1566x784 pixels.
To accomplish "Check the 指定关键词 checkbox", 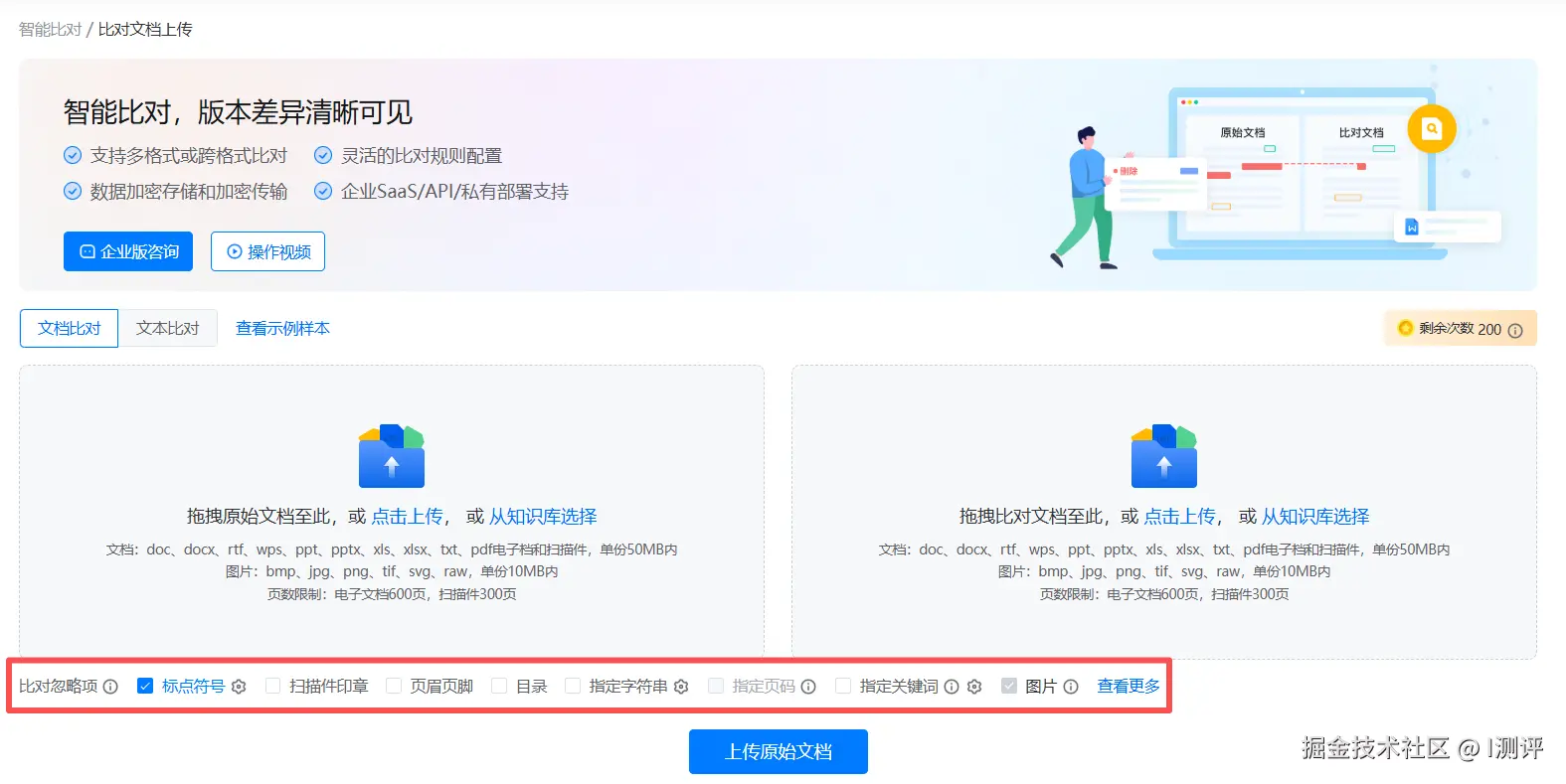I will tap(843, 686).
